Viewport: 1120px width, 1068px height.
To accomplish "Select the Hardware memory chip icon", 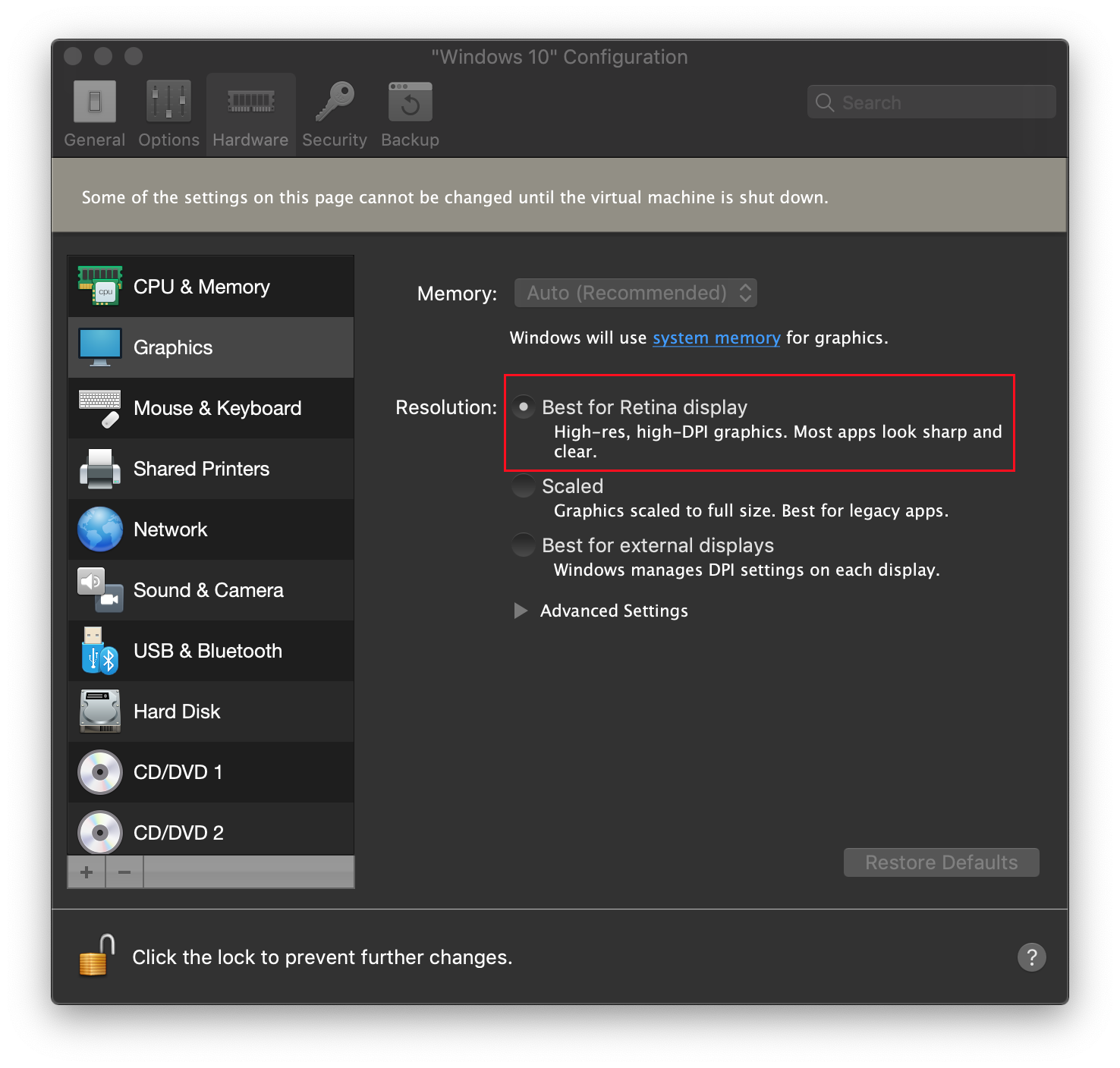I will (x=251, y=102).
